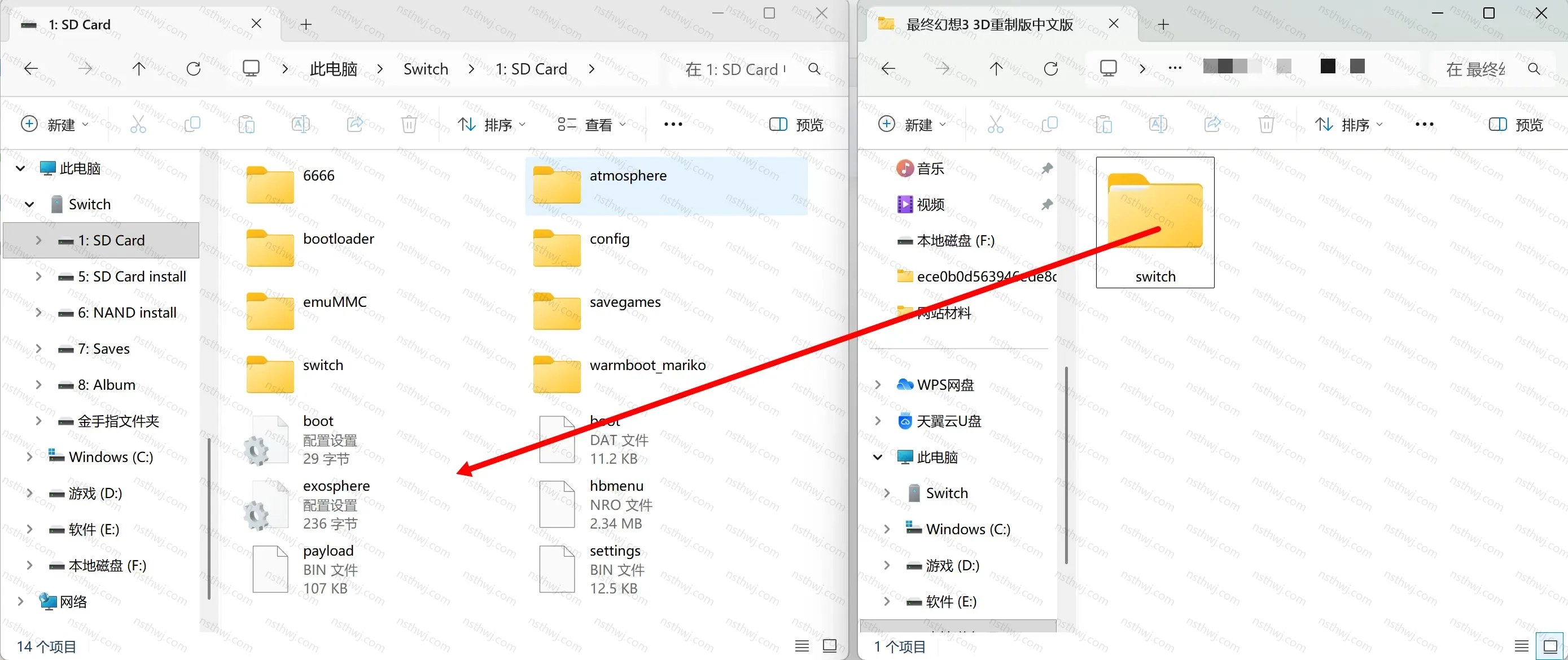
Task: Click 此电脑 in SD Card address bar
Action: tap(333, 69)
